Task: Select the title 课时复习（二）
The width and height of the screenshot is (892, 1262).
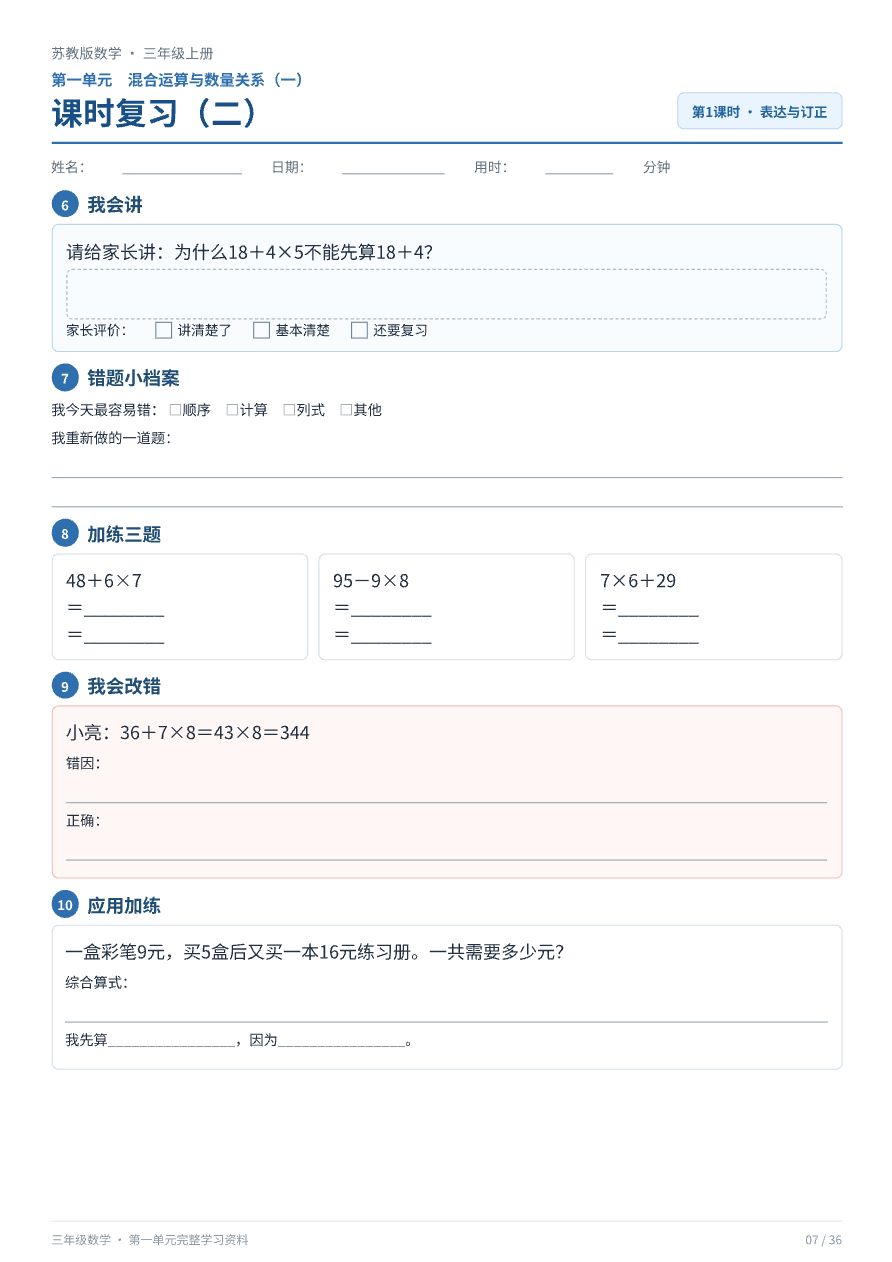Action: pos(155,113)
